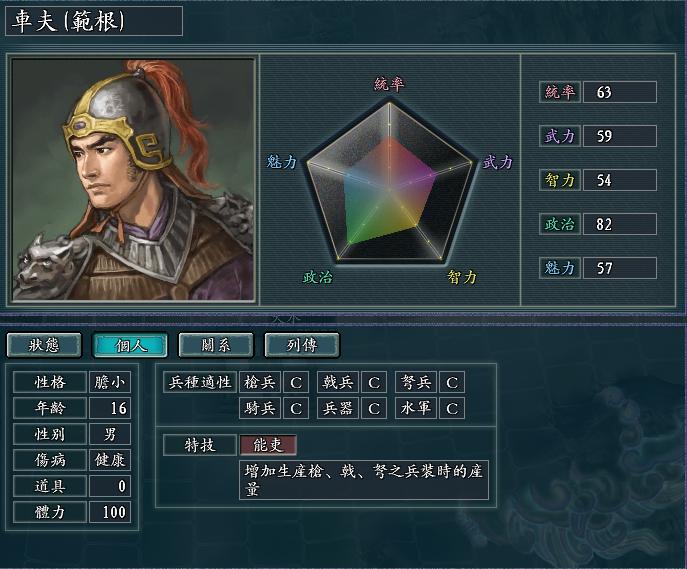Select the 個人 tab
Screen dimensions: 687x569
[x=130, y=345]
